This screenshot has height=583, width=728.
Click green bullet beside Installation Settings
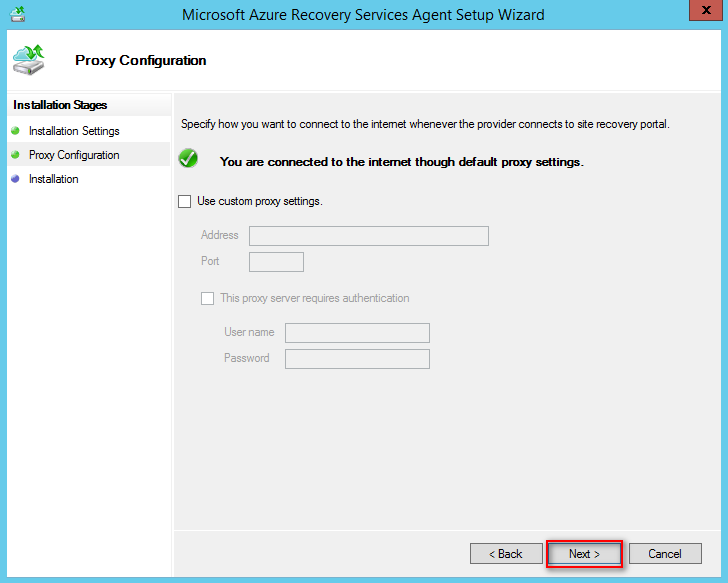click(15, 131)
